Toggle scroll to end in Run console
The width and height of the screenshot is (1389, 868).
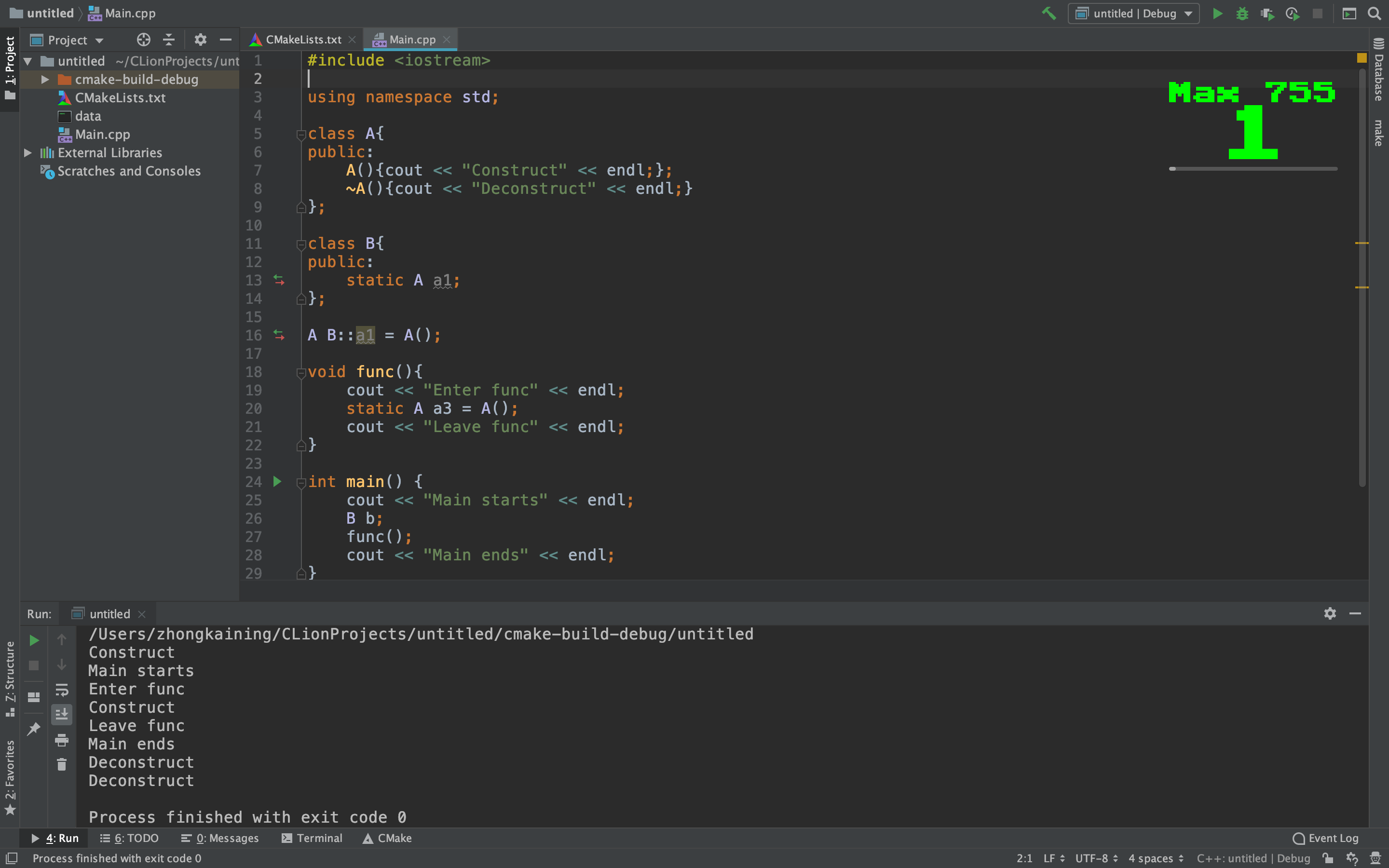[x=61, y=715]
